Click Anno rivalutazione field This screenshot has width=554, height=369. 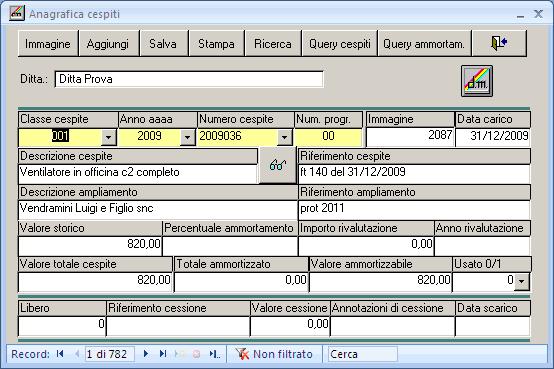click(482, 246)
